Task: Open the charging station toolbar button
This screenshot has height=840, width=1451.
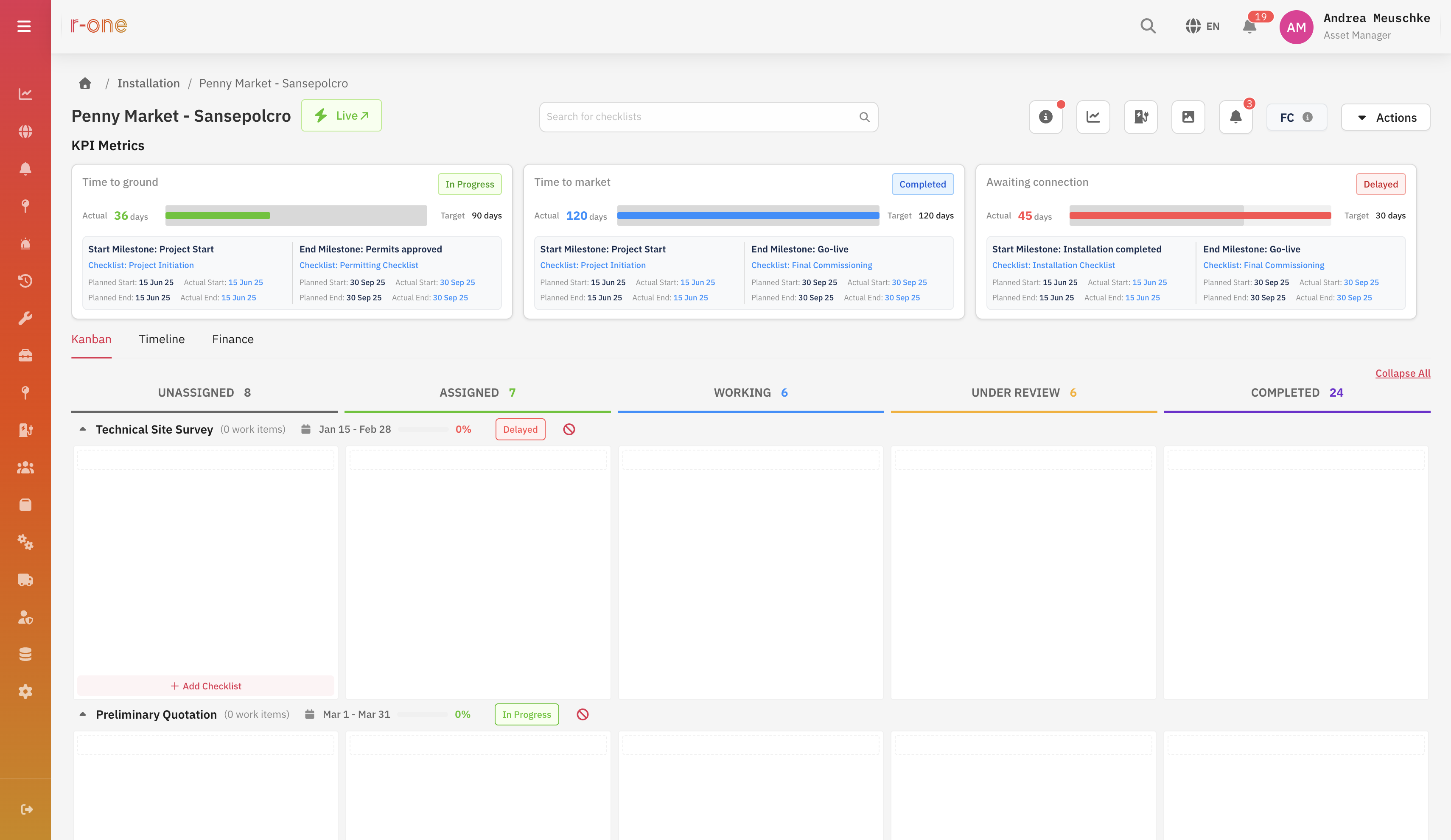Action: point(1140,117)
